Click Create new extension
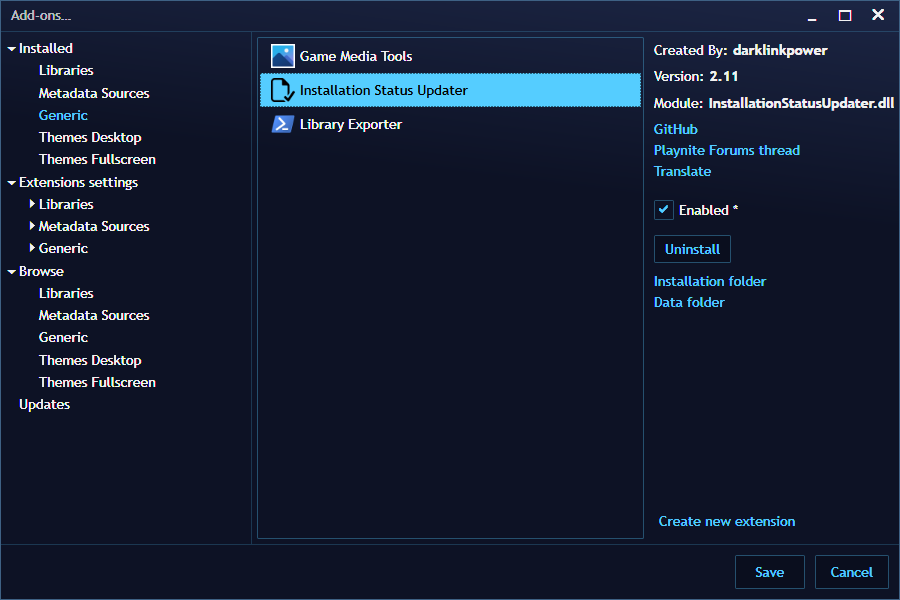Image resolution: width=900 pixels, height=600 pixels. (x=727, y=521)
